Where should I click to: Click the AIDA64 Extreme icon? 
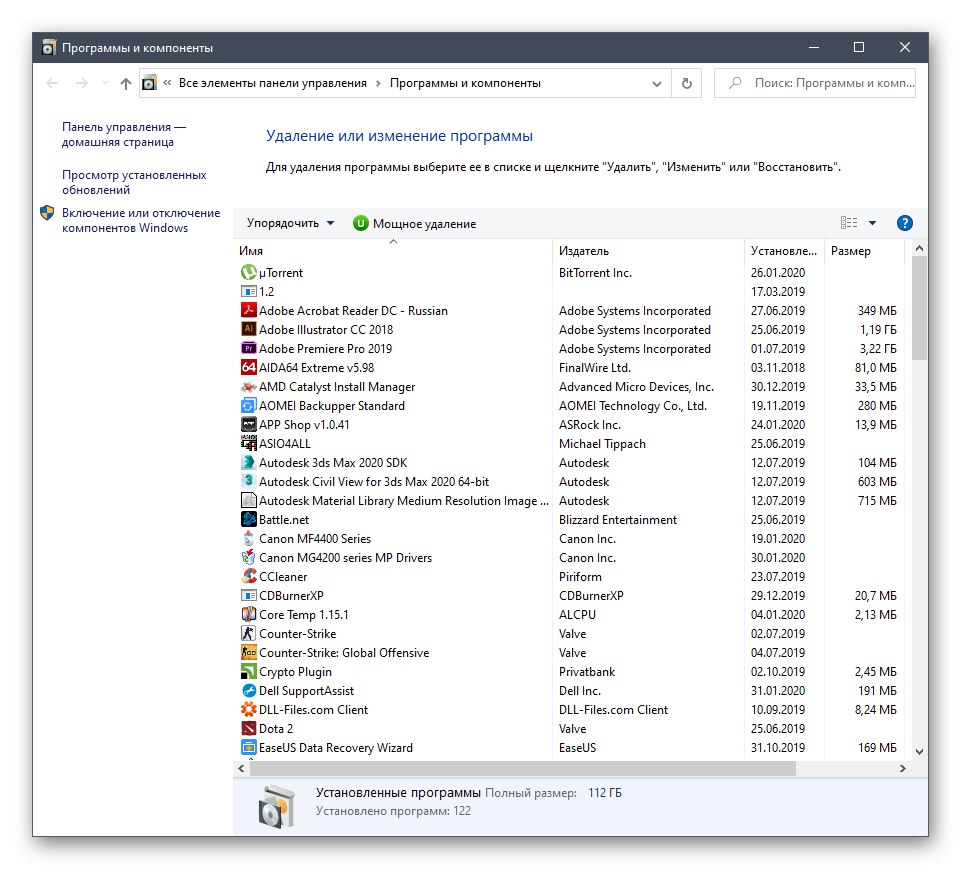[249, 368]
